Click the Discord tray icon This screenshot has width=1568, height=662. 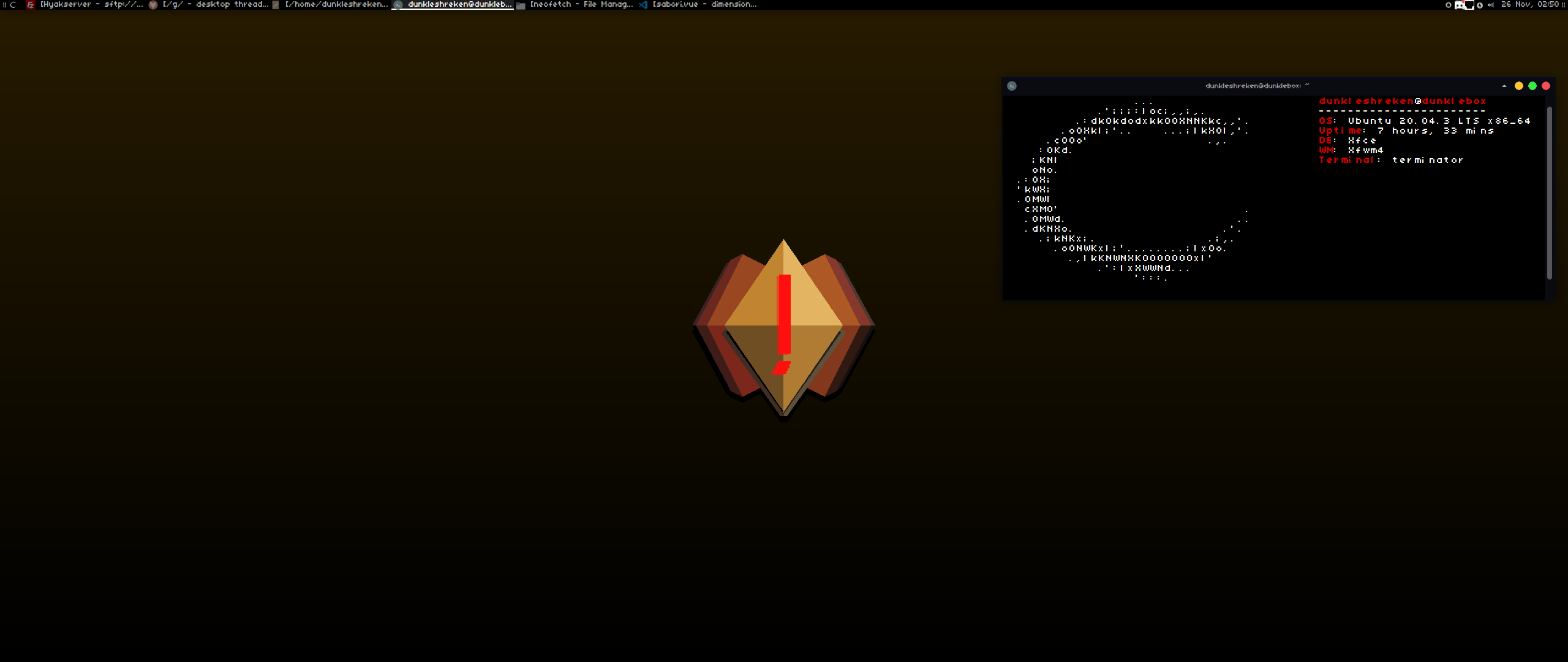(1459, 5)
